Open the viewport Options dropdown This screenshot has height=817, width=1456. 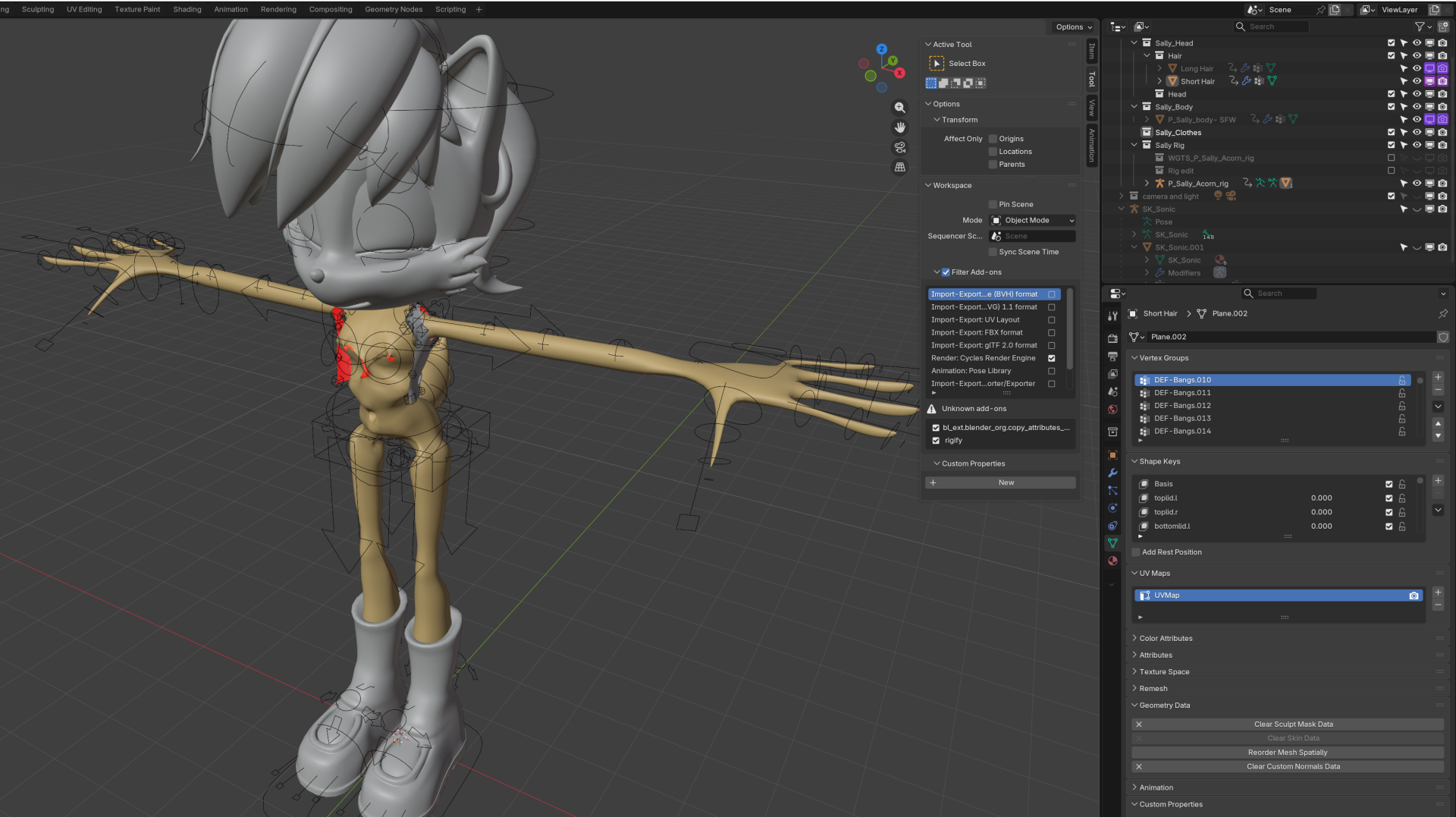click(1074, 27)
